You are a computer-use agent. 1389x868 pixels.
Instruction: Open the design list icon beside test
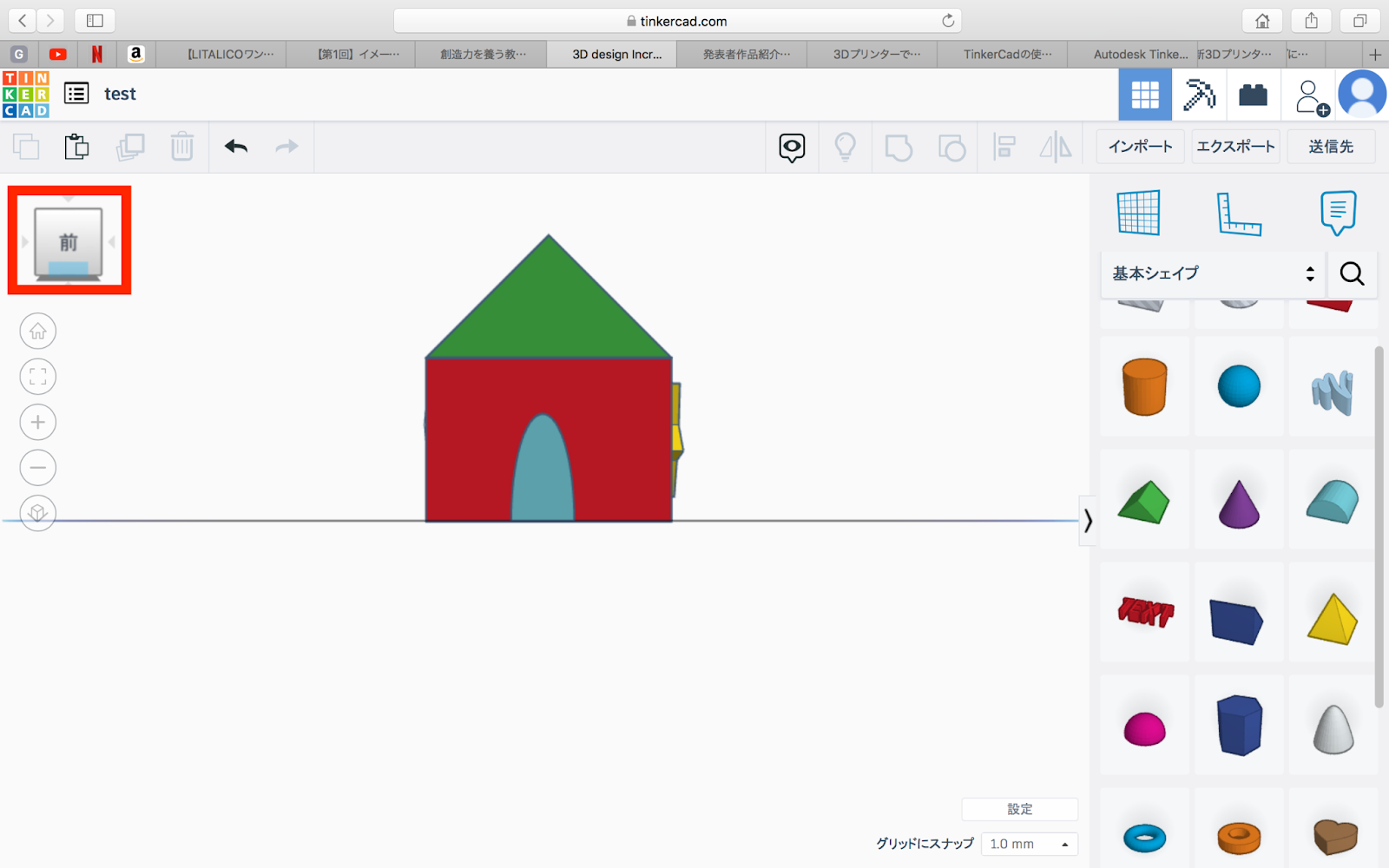click(x=76, y=94)
